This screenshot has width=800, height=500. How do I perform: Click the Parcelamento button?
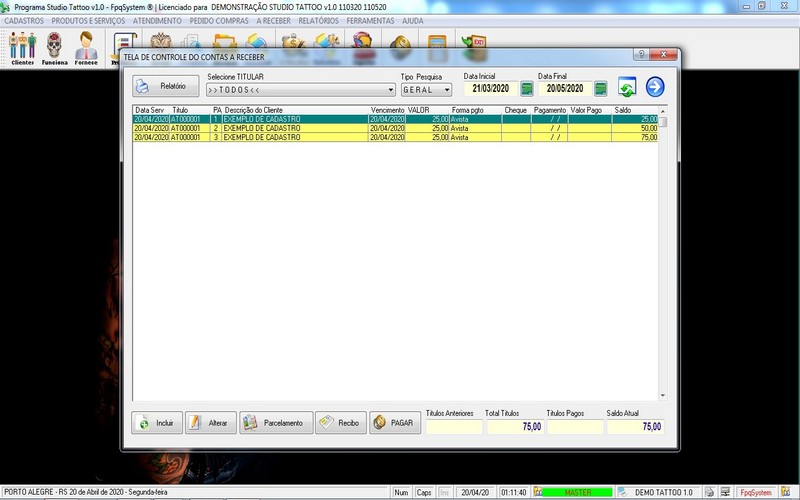coord(276,423)
